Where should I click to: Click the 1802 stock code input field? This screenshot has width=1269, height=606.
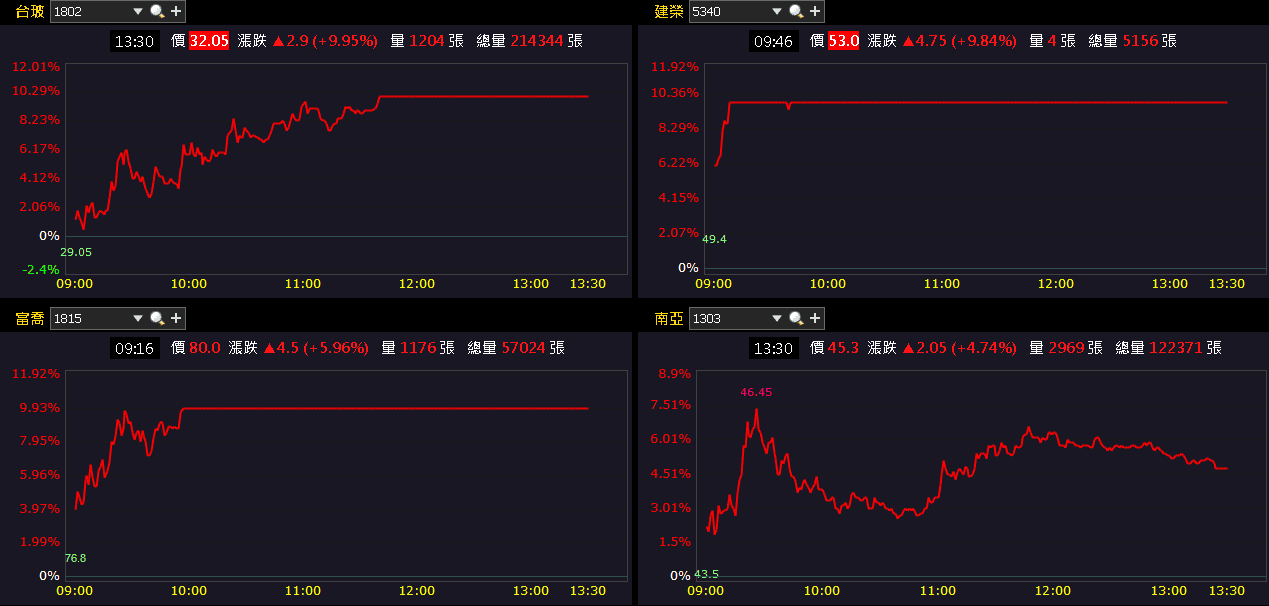(91, 11)
